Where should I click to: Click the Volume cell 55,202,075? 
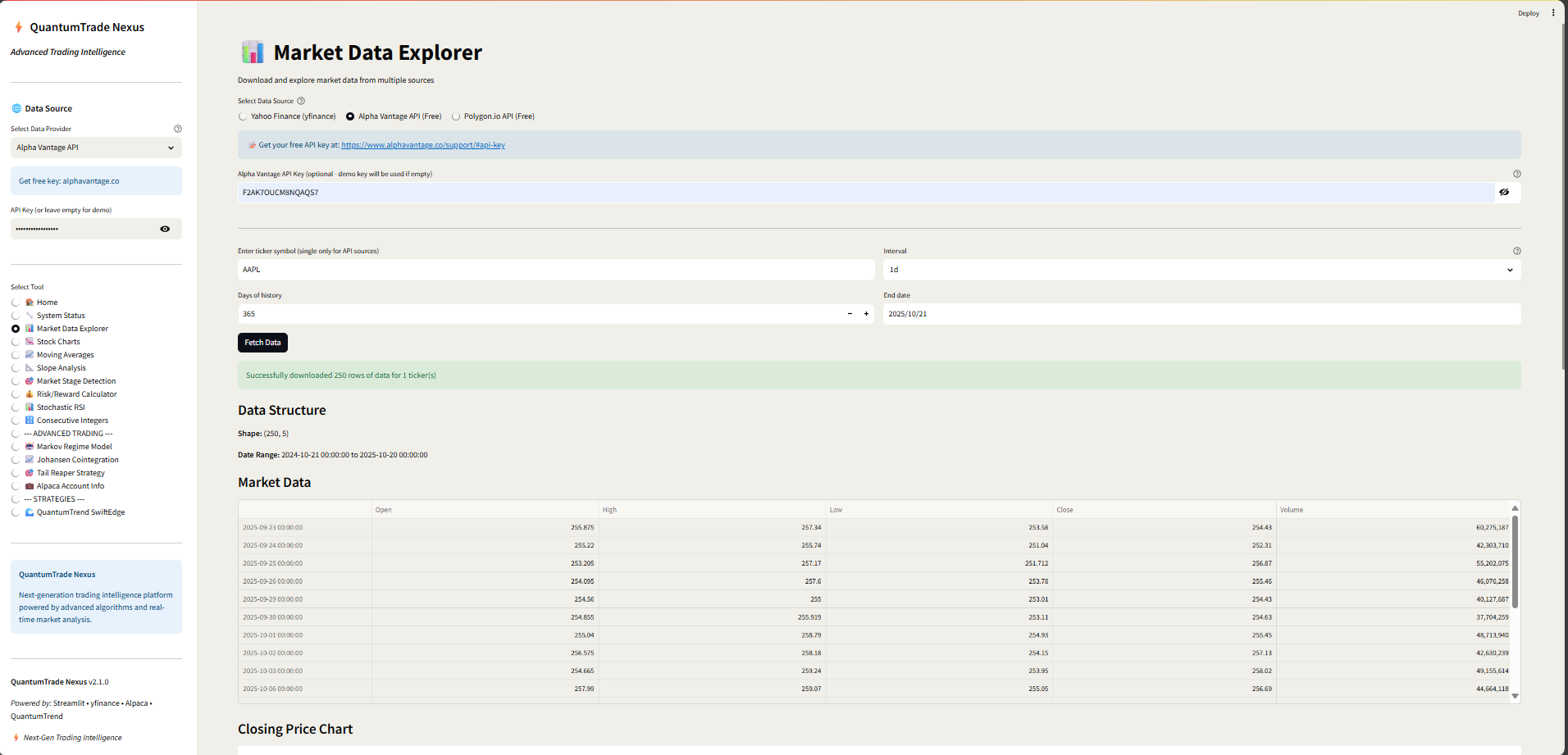click(x=1393, y=563)
